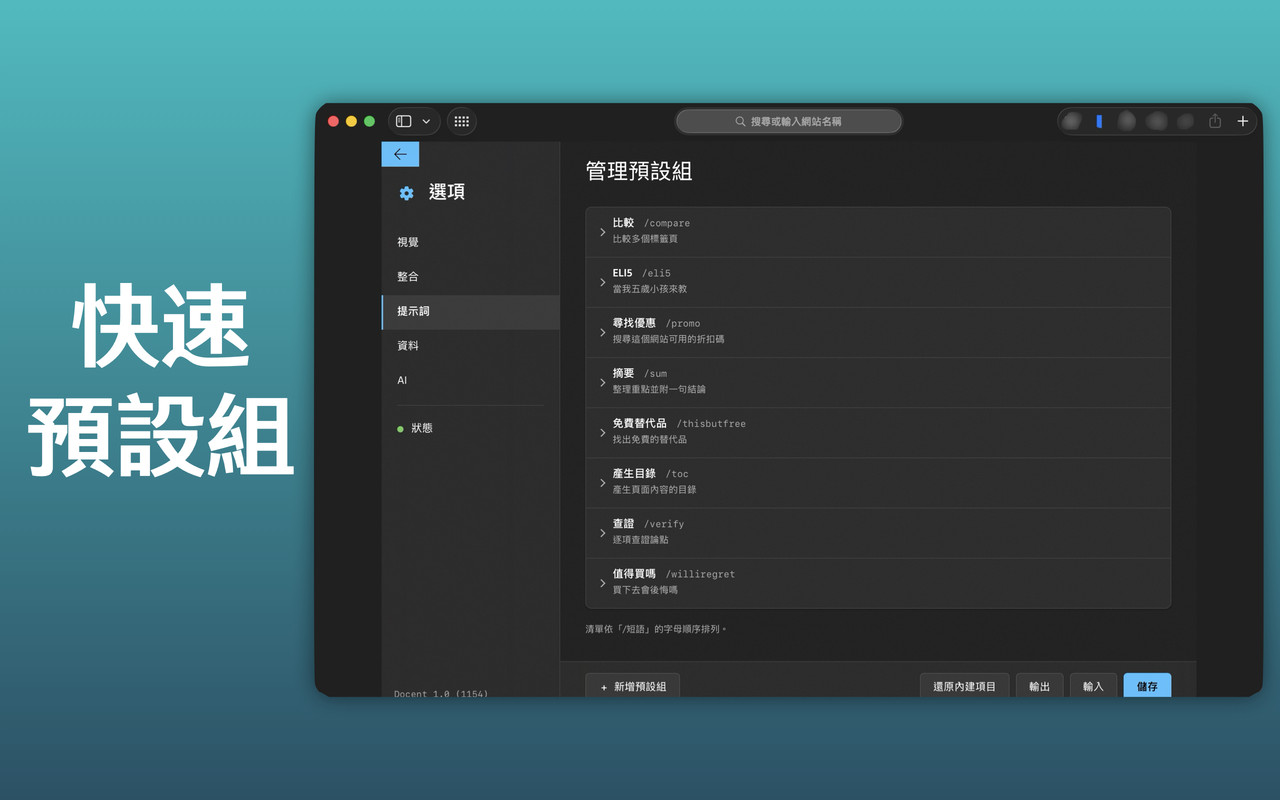The height and width of the screenshot is (800, 1280).
Task: Select 資料 in the sidebar
Action: point(470,346)
